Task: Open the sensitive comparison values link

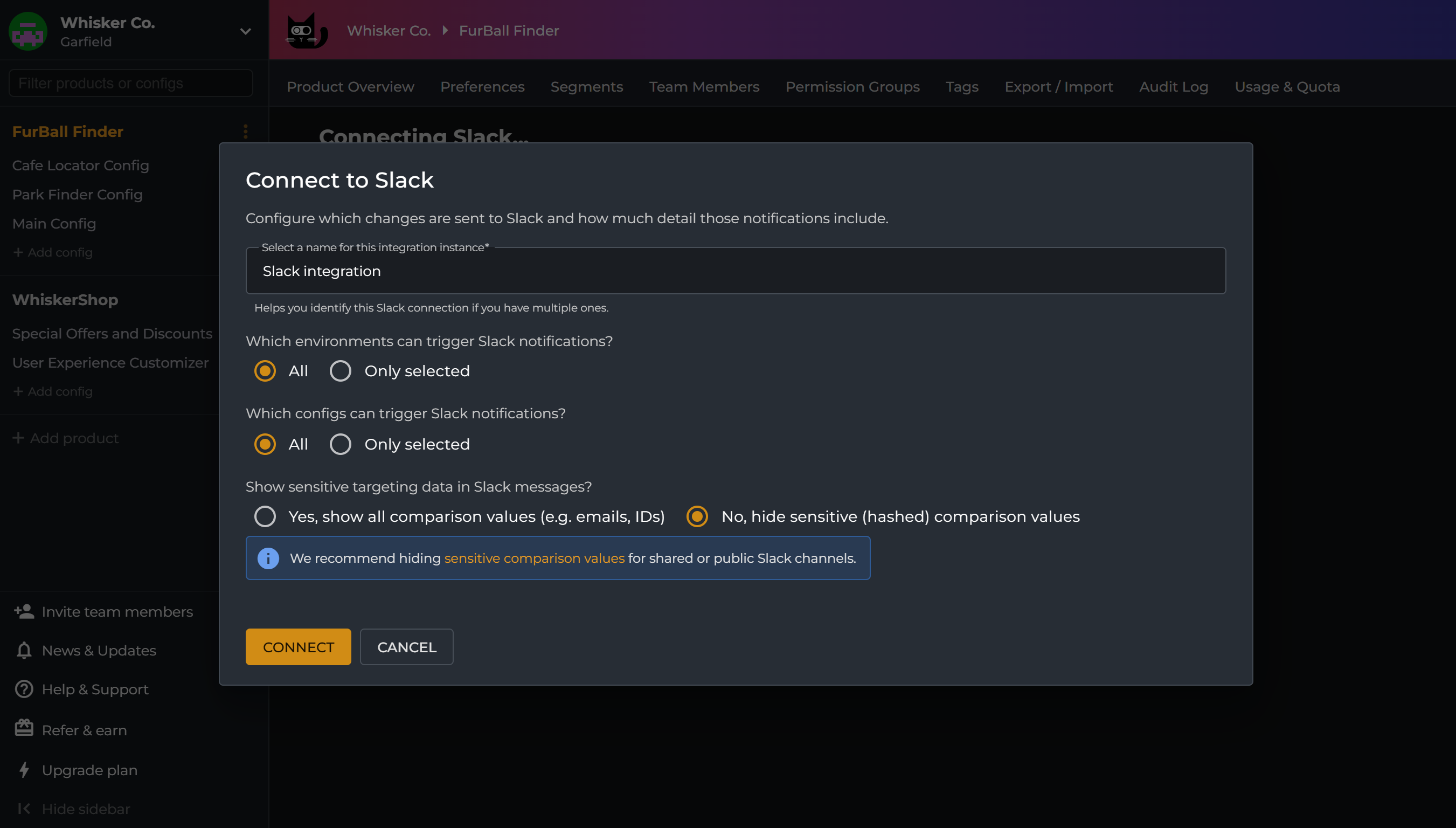Action: 533,558
